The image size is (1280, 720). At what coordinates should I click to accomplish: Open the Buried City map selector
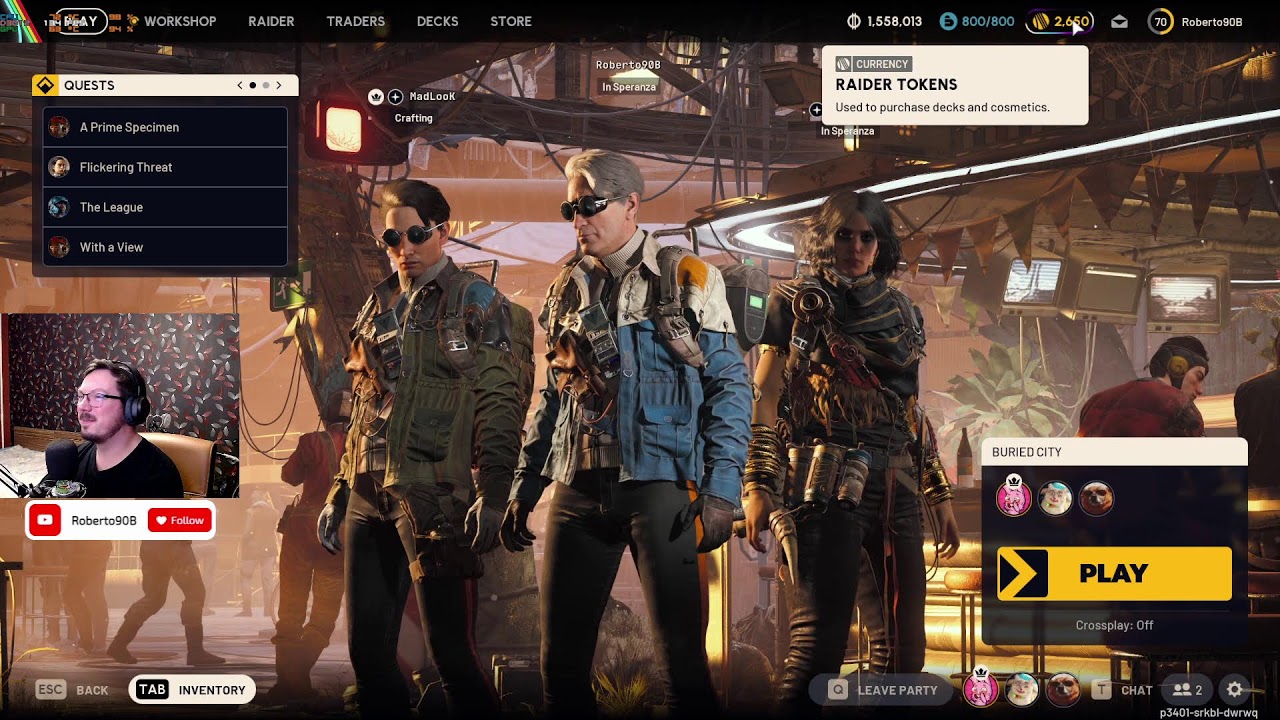tap(1115, 452)
